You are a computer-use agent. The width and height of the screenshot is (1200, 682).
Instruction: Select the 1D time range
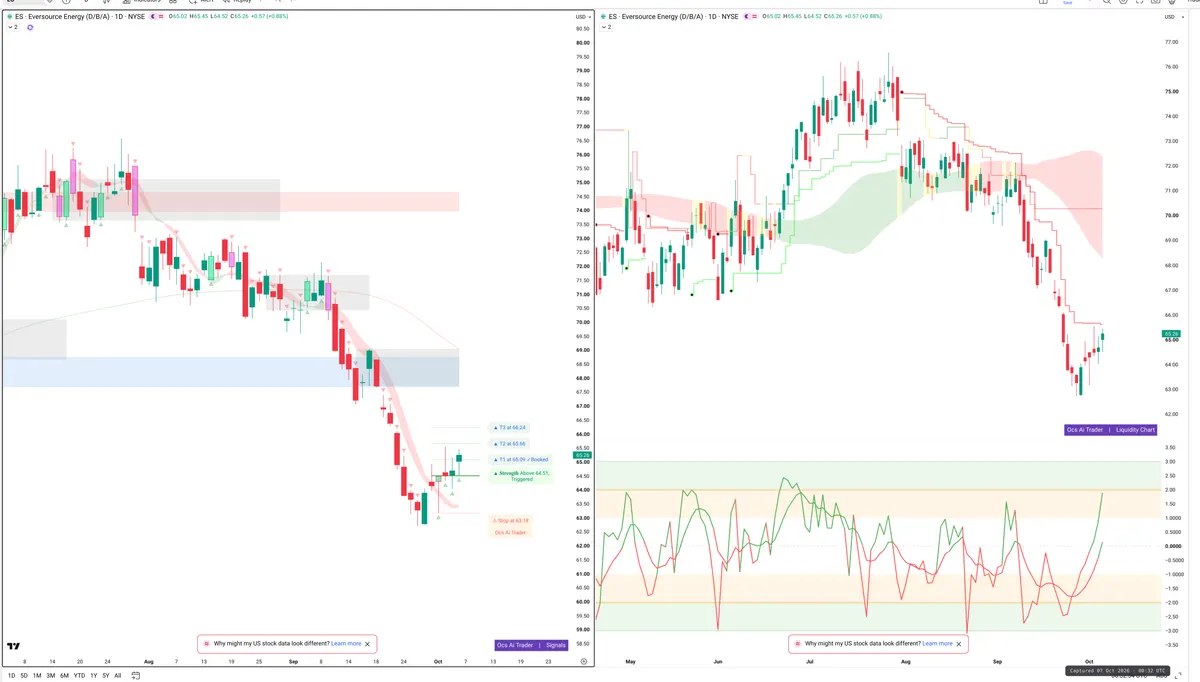tap(11, 676)
